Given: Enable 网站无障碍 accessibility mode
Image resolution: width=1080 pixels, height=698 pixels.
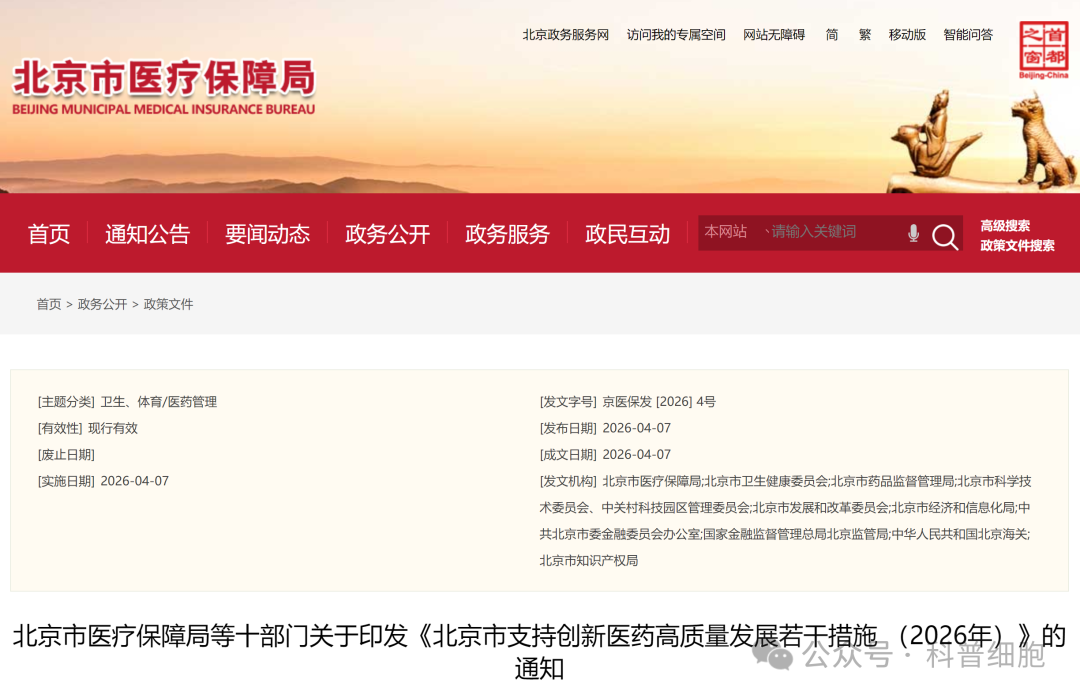Looking at the screenshot, I should pos(774,35).
